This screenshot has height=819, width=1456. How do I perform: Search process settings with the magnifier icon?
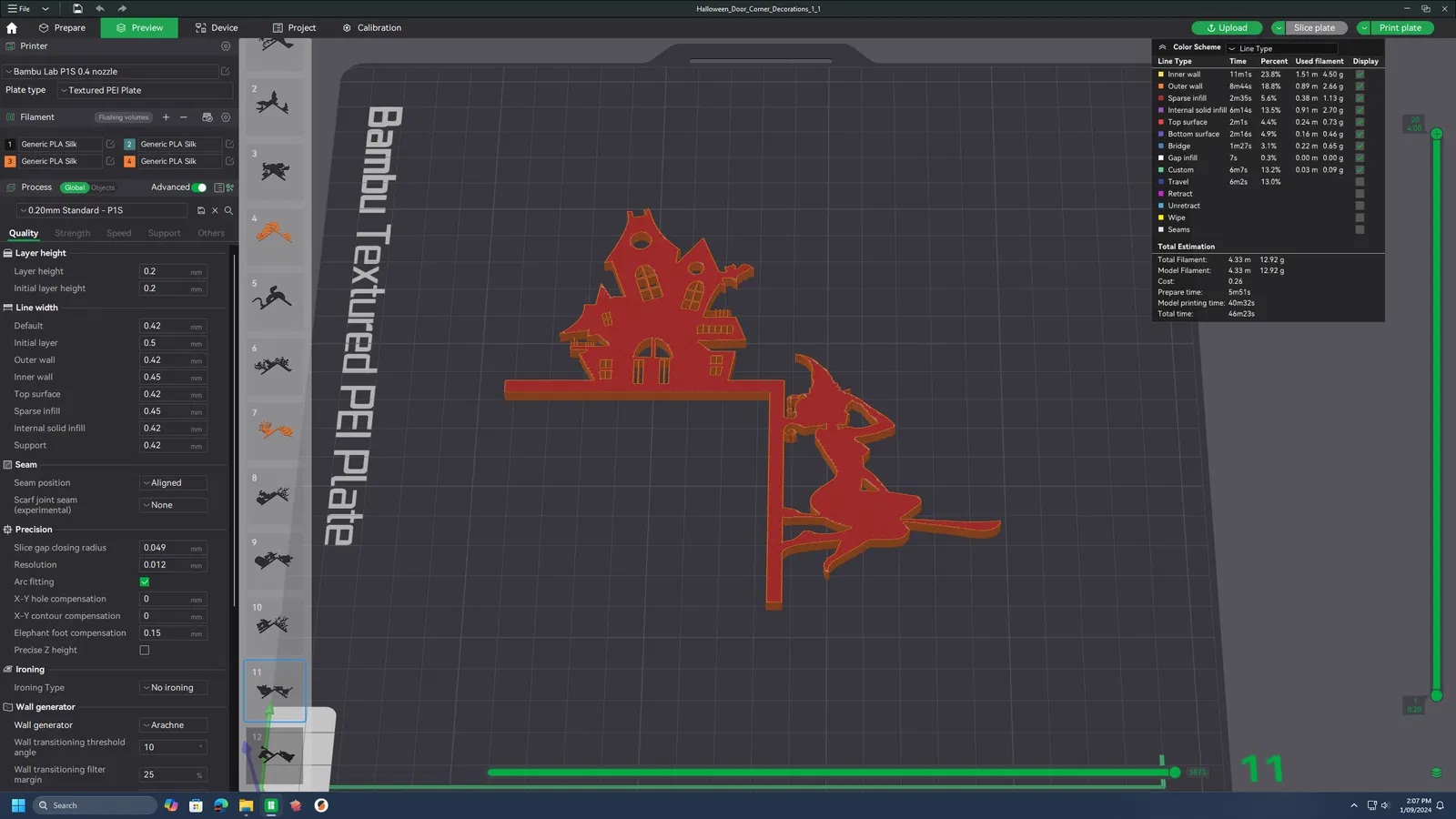(x=228, y=210)
